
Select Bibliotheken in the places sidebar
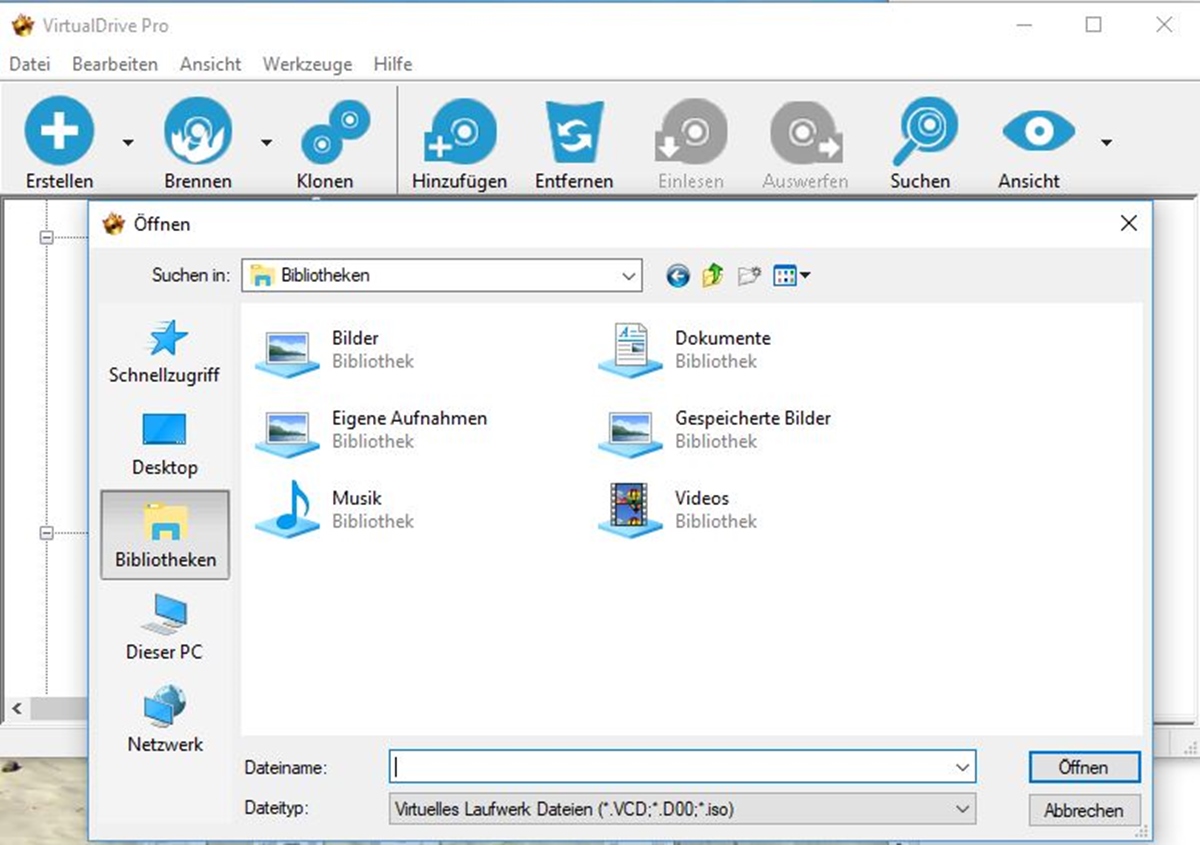[165, 535]
